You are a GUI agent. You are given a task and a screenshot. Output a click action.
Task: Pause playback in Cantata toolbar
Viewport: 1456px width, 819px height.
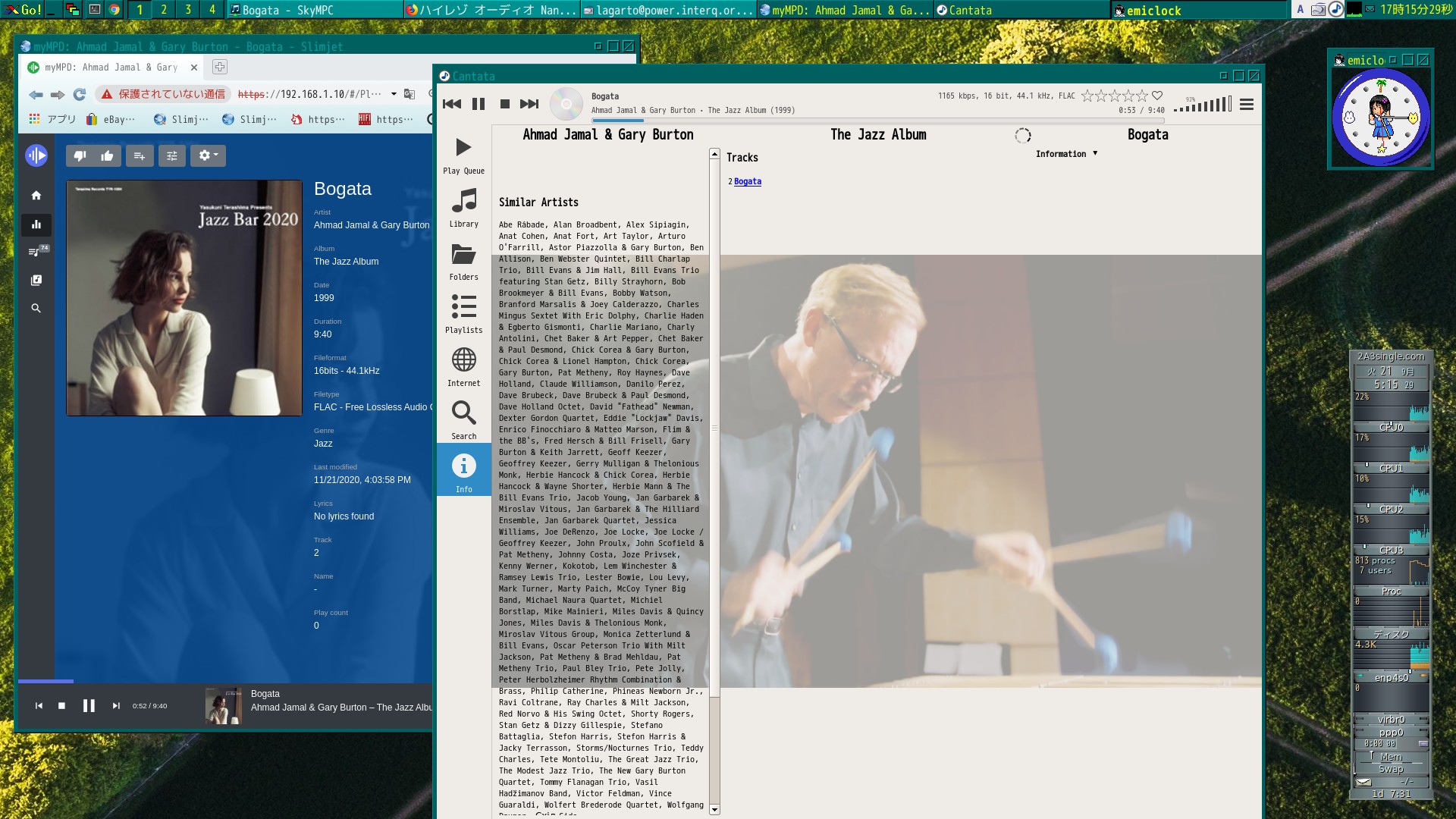479,104
